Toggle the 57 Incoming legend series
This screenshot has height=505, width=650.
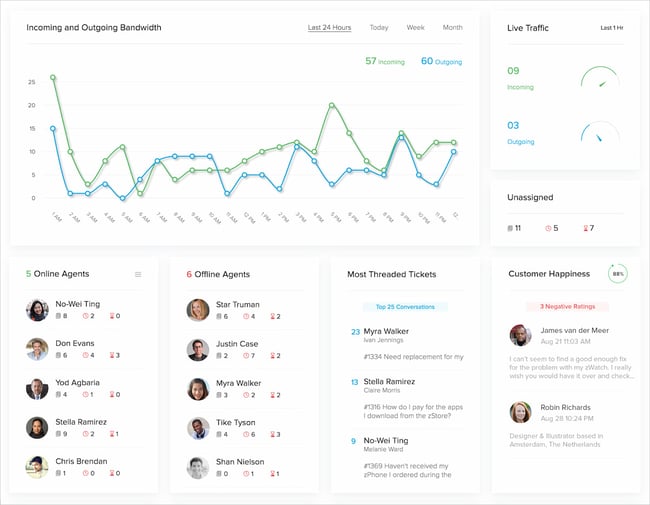pos(385,61)
